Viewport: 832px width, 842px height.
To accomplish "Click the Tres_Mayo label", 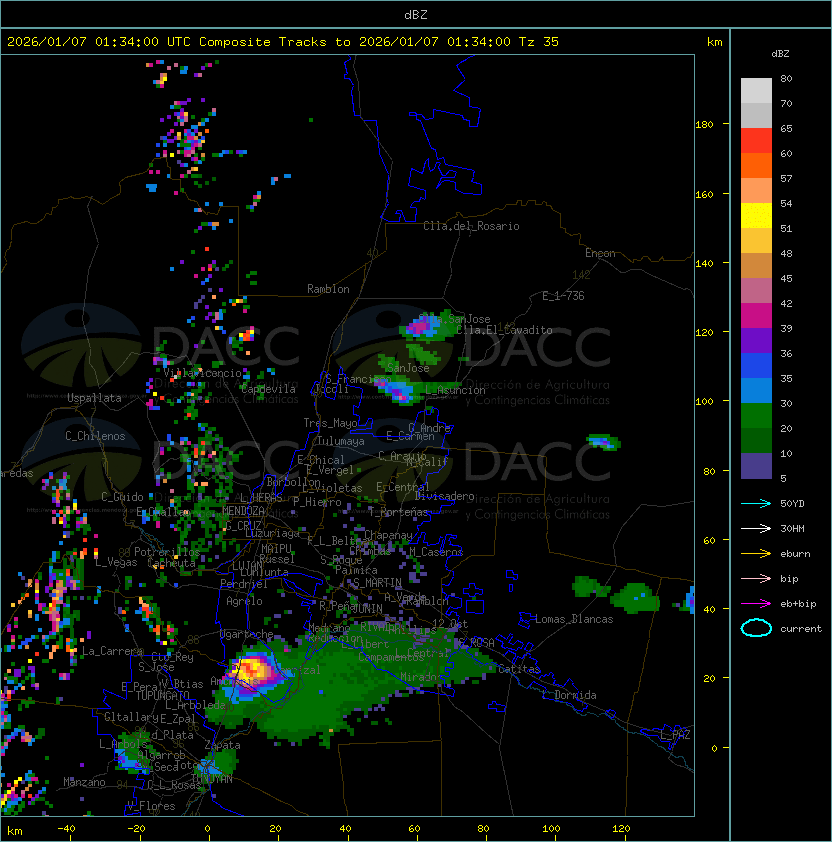I will point(330,423).
